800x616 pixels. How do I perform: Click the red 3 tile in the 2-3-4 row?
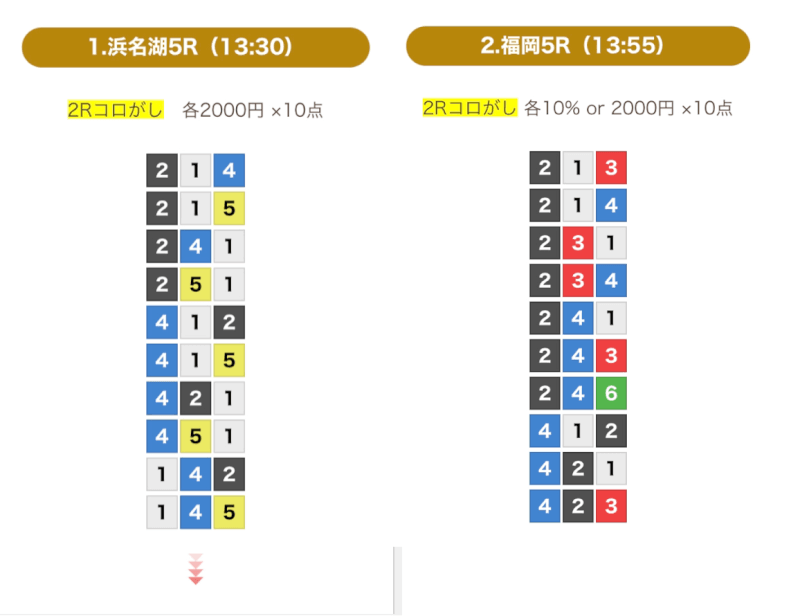coord(578,280)
